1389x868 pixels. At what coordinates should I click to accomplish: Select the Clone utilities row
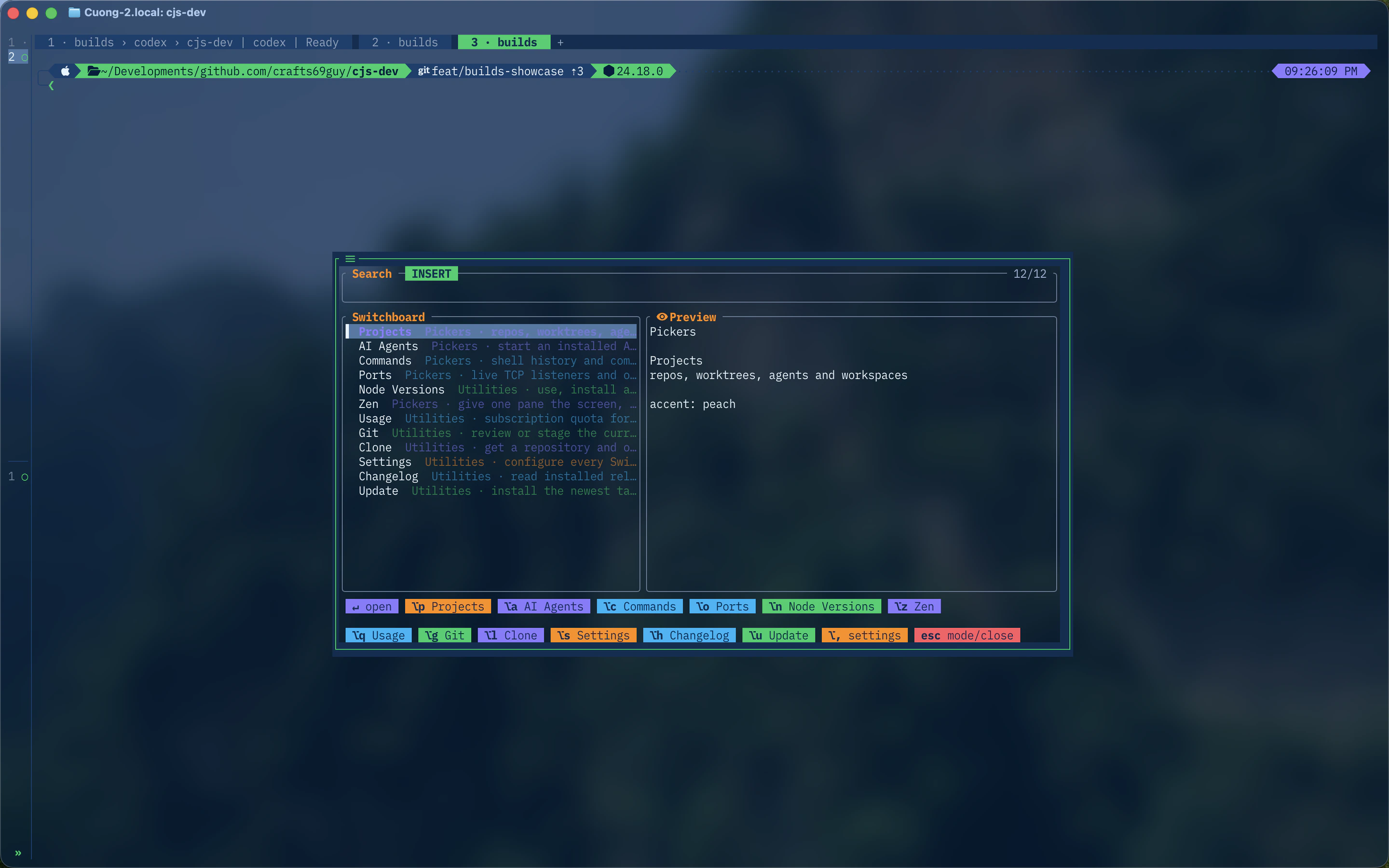click(491, 447)
